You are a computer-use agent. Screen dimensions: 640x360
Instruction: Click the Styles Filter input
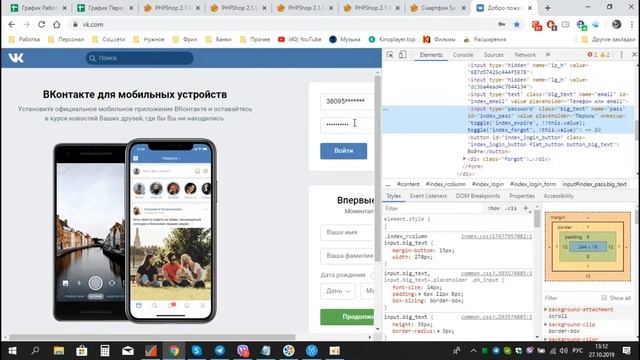433,208
